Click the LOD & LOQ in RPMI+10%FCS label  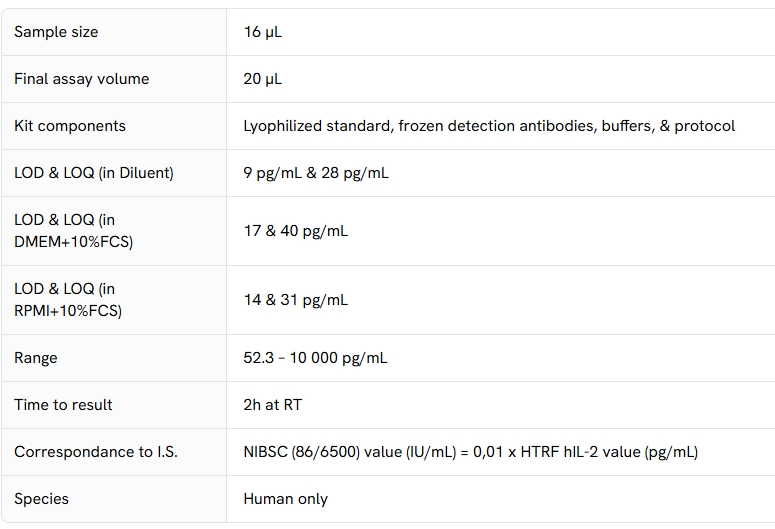pyautogui.click(x=68, y=300)
